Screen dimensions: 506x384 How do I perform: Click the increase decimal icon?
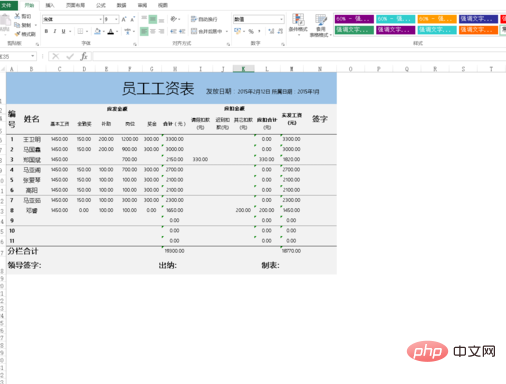(271, 31)
